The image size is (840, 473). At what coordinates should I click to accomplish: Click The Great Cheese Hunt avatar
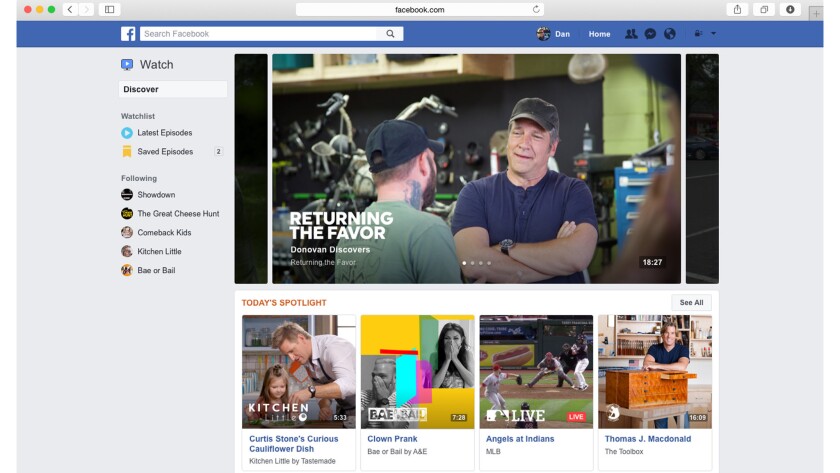tap(127, 213)
